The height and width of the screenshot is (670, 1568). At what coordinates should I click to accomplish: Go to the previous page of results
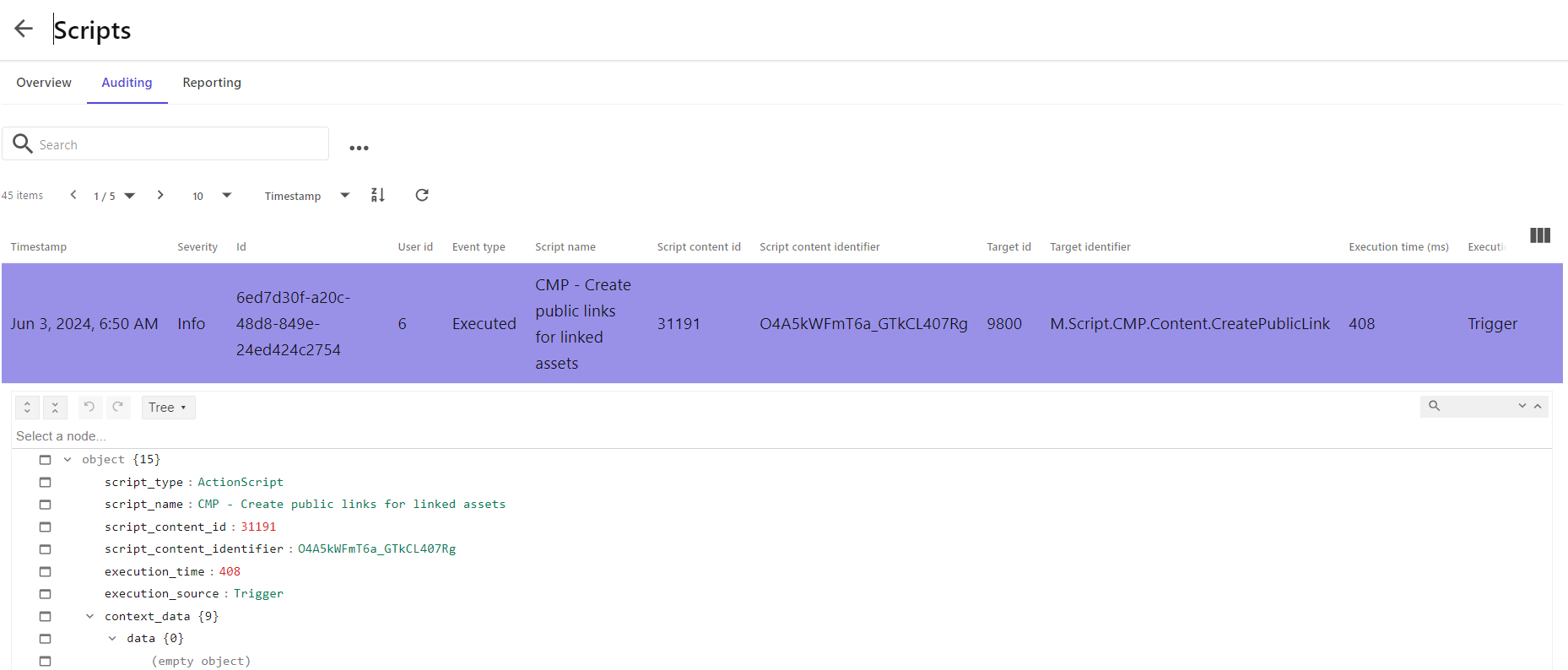[73, 195]
